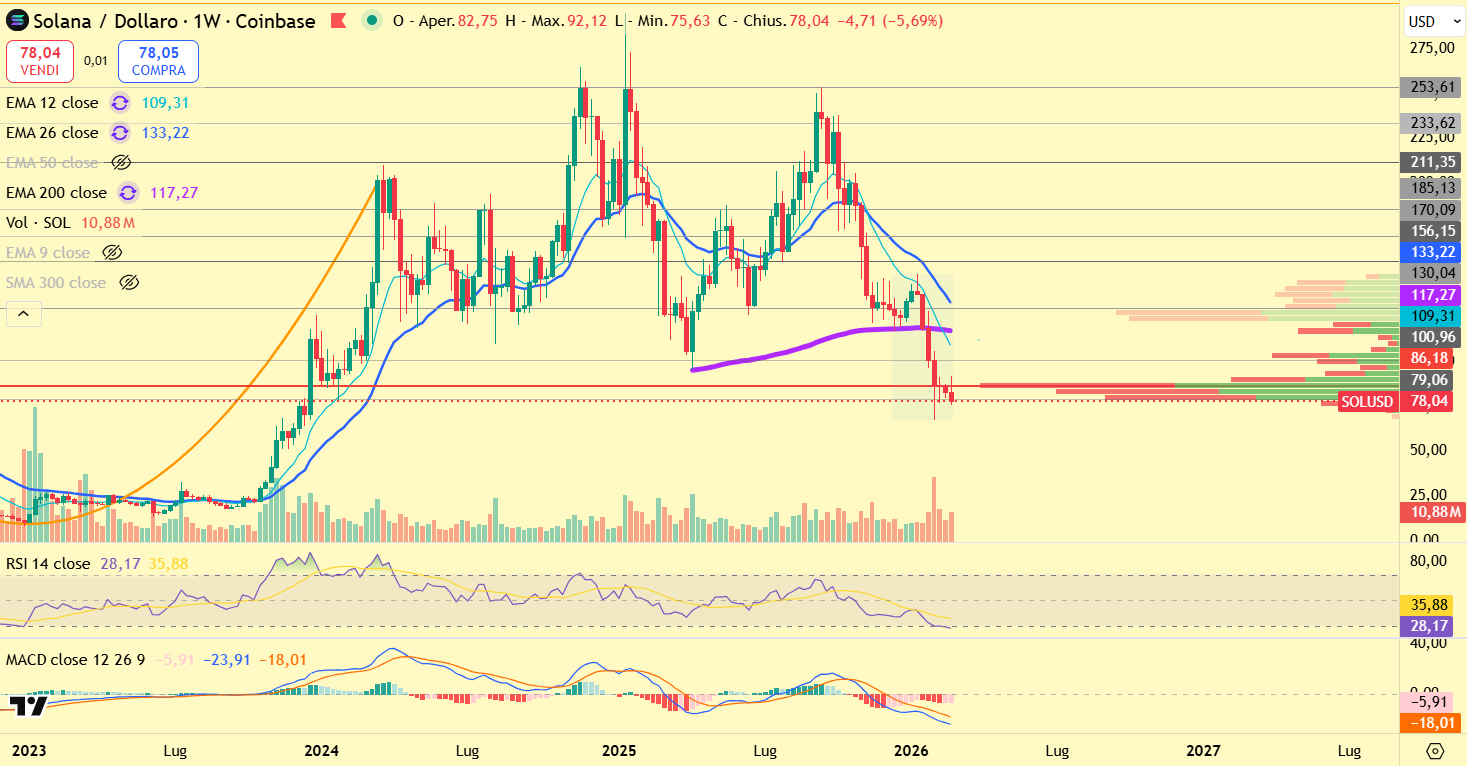The height and width of the screenshot is (766, 1467).
Task: Click Coinbase in the symbol title
Action: 273,20
